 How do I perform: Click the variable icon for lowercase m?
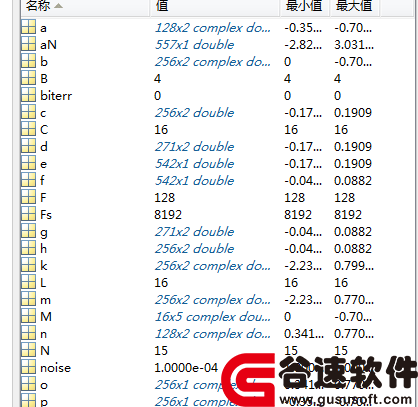[x=28, y=299]
